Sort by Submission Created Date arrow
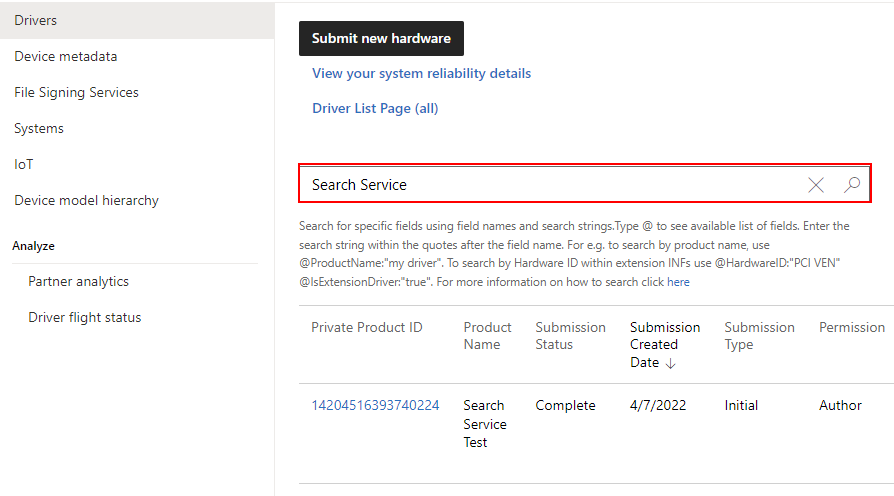The image size is (894, 496). tap(670, 363)
